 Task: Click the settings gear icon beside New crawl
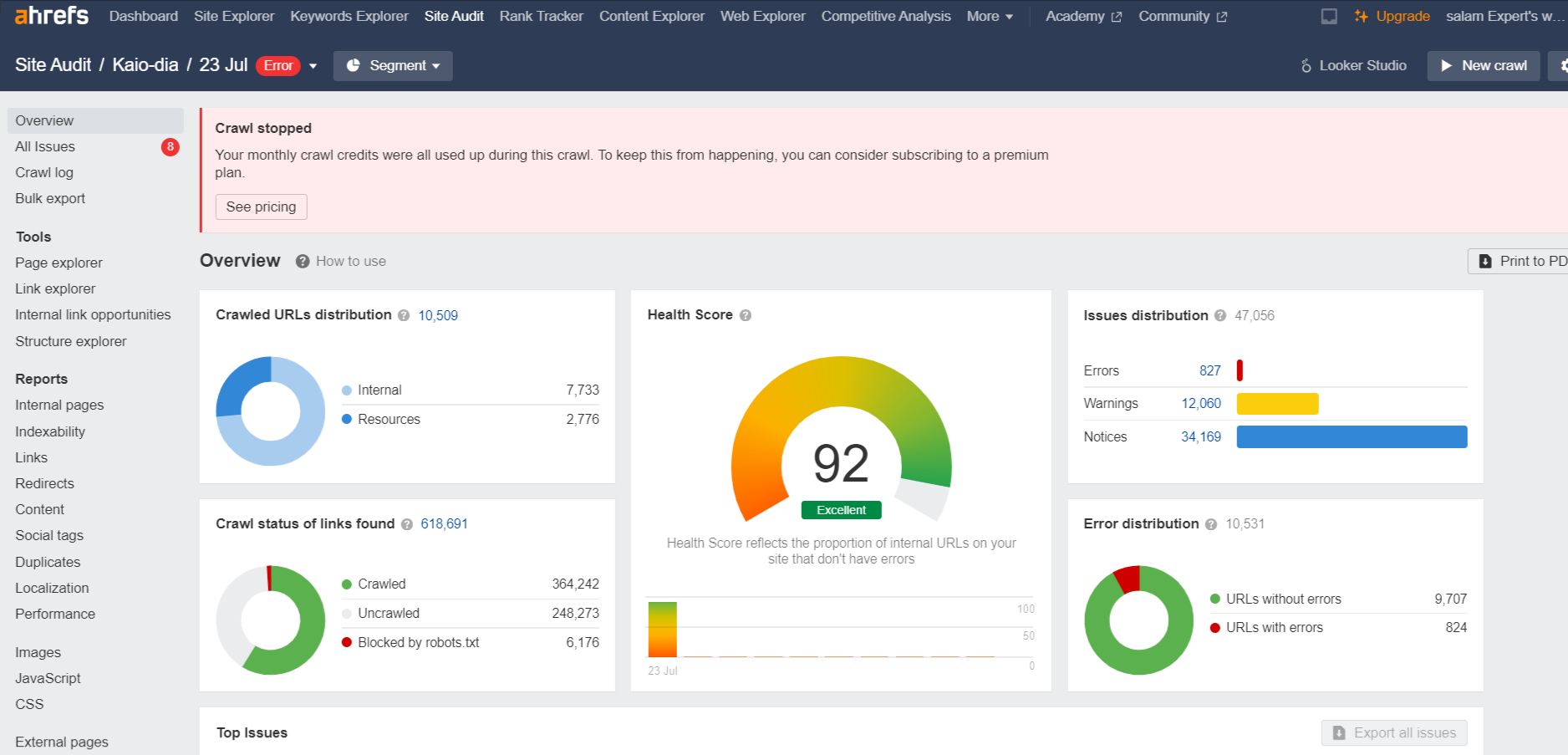point(1563,65)
